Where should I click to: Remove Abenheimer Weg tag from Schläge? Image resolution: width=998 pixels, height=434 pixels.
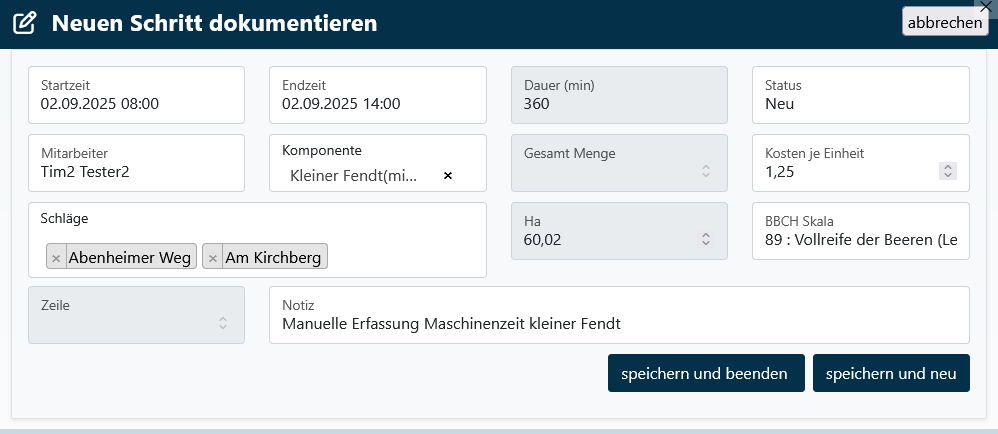coord(56,258)
